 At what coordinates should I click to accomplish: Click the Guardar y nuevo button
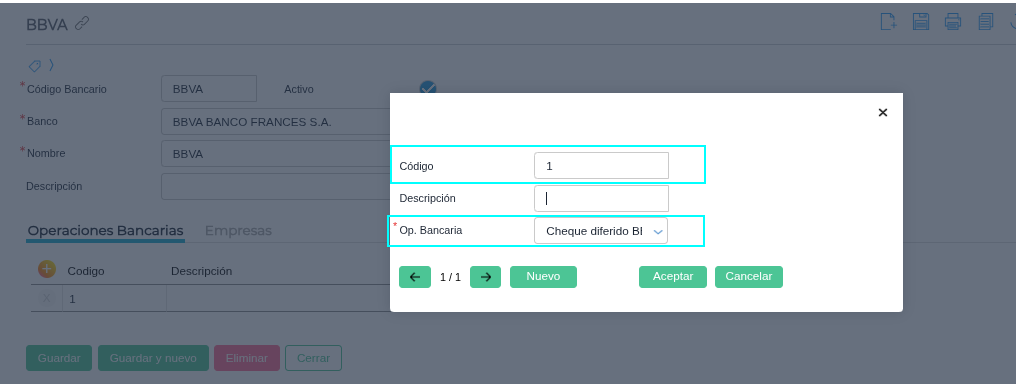pyautogui.click(x=153, y=358)
